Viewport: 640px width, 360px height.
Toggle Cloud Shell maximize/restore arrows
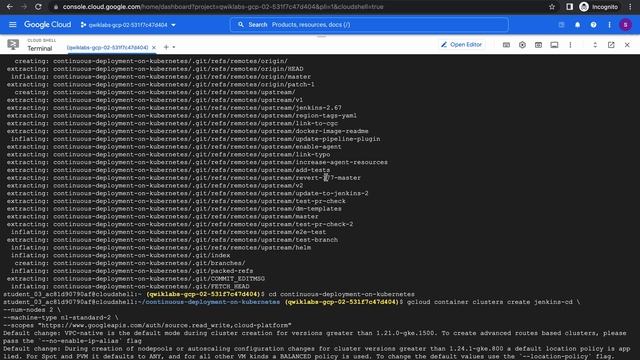(x=595, y=45)
